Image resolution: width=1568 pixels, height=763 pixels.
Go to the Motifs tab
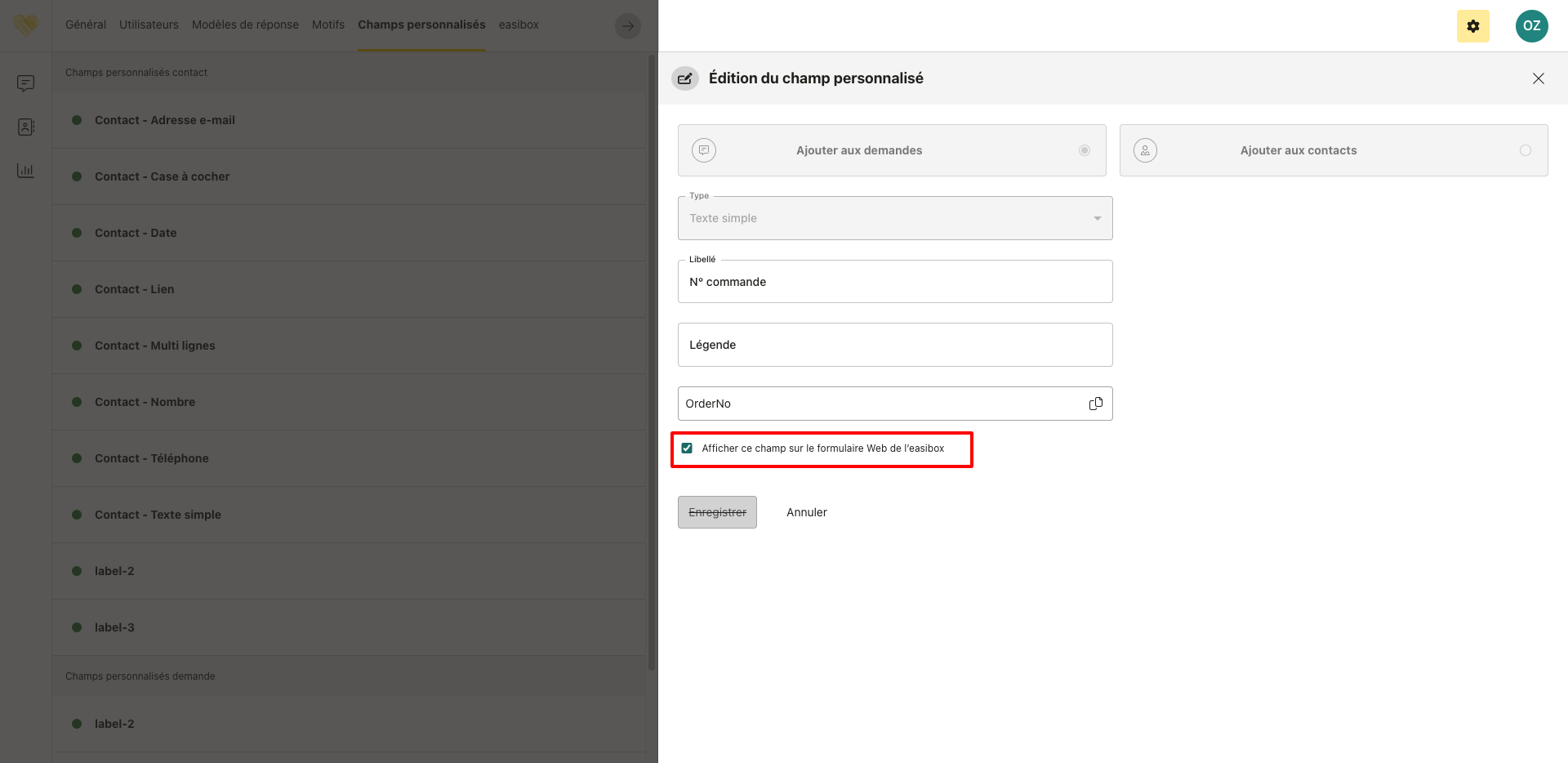click(328, 25)
